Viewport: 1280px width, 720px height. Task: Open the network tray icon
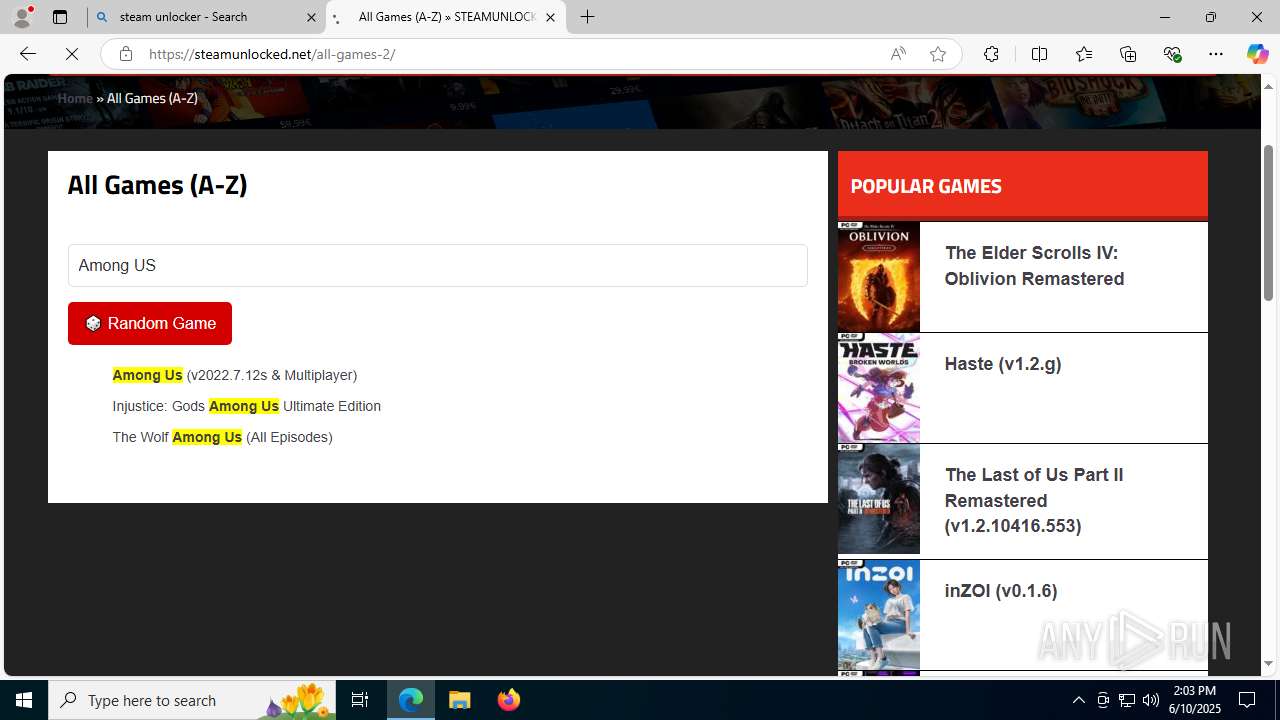coord(1127,700)
